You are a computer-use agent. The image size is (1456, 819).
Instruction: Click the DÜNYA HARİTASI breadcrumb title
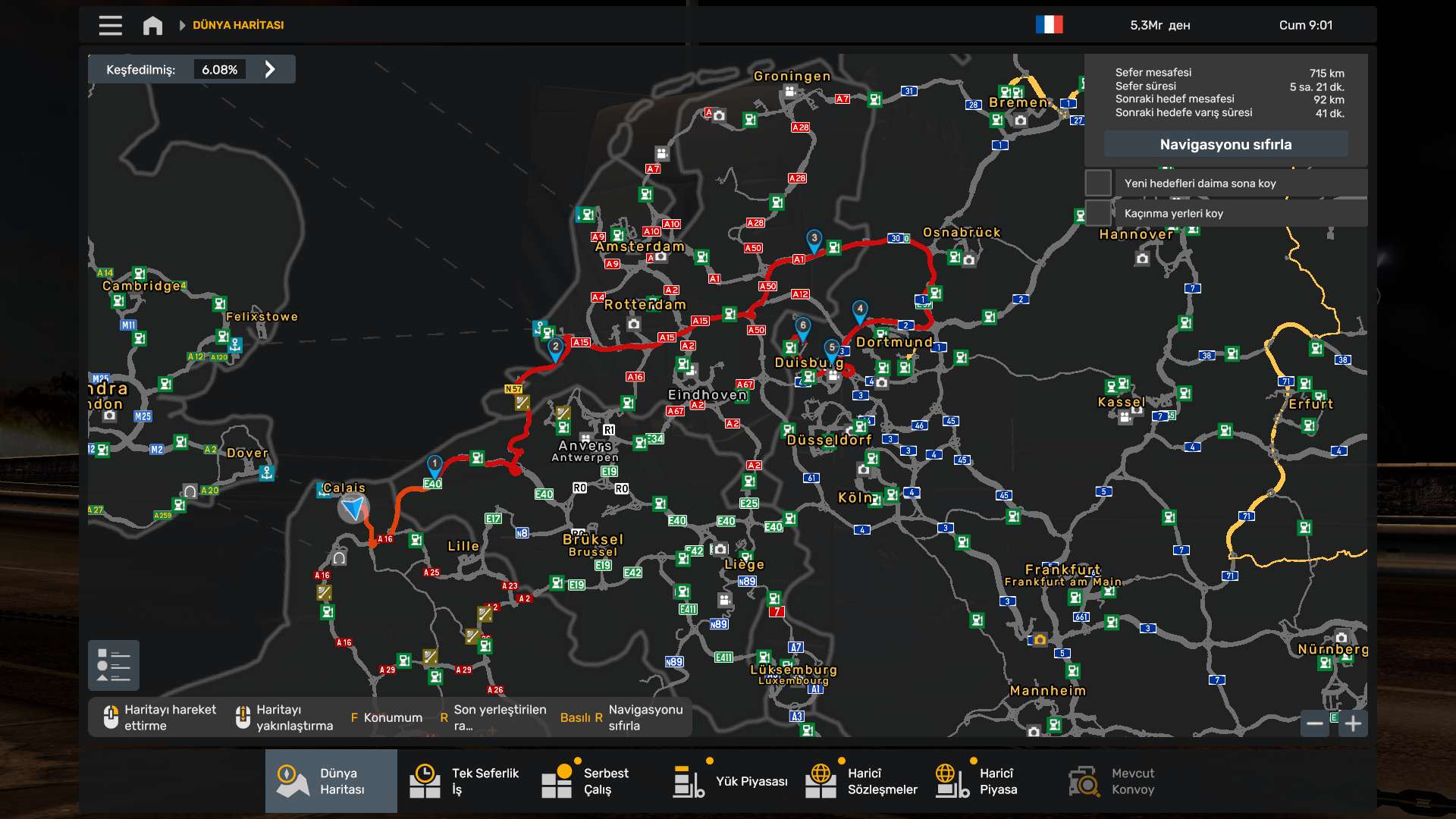tap(238, 25)
